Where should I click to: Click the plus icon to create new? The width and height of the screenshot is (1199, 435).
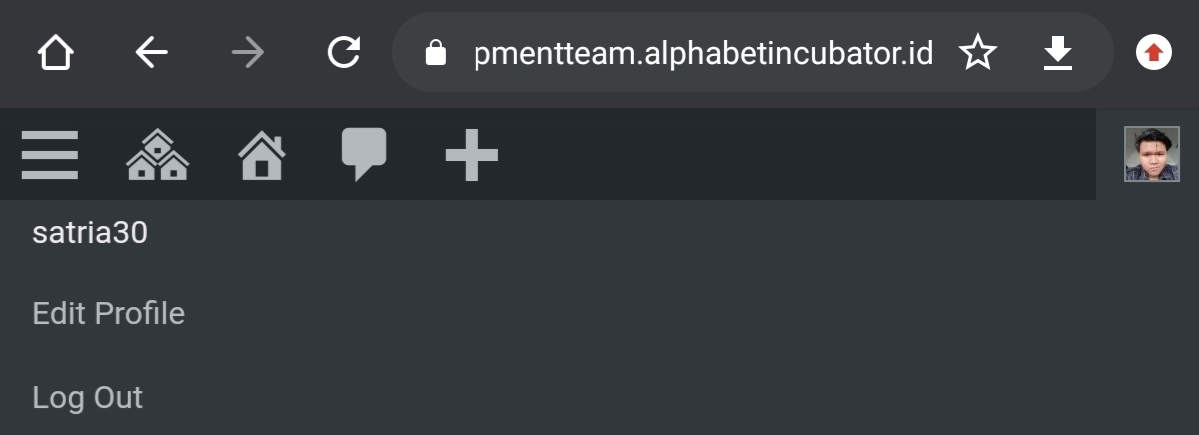(471, 156)
